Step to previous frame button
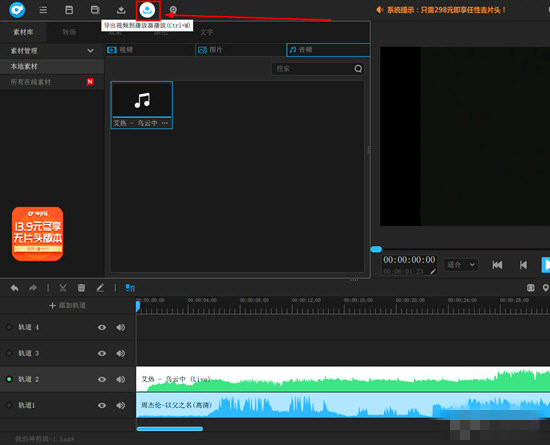 pos(523,265)
